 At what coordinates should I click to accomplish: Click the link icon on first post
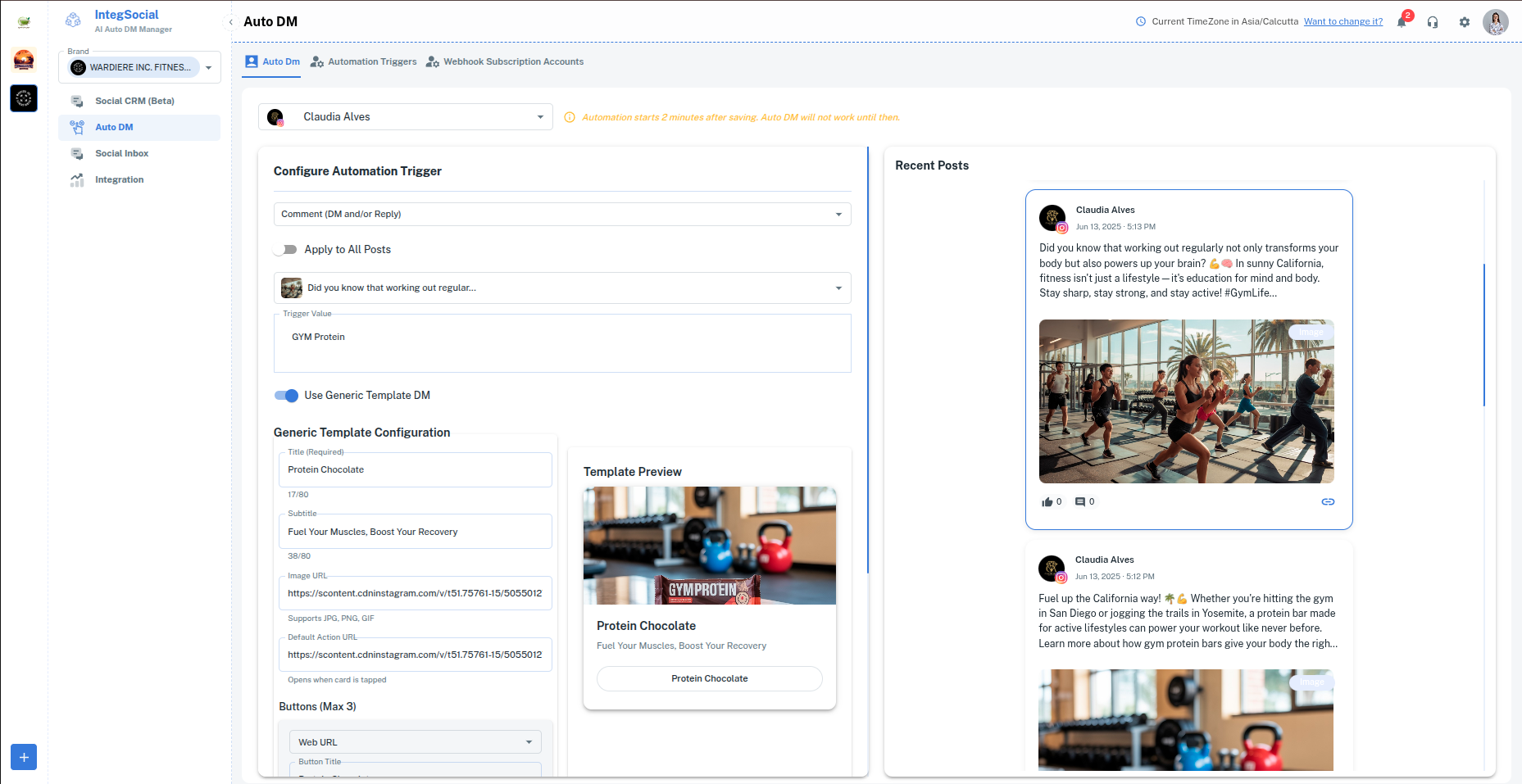pos(1328,501)
